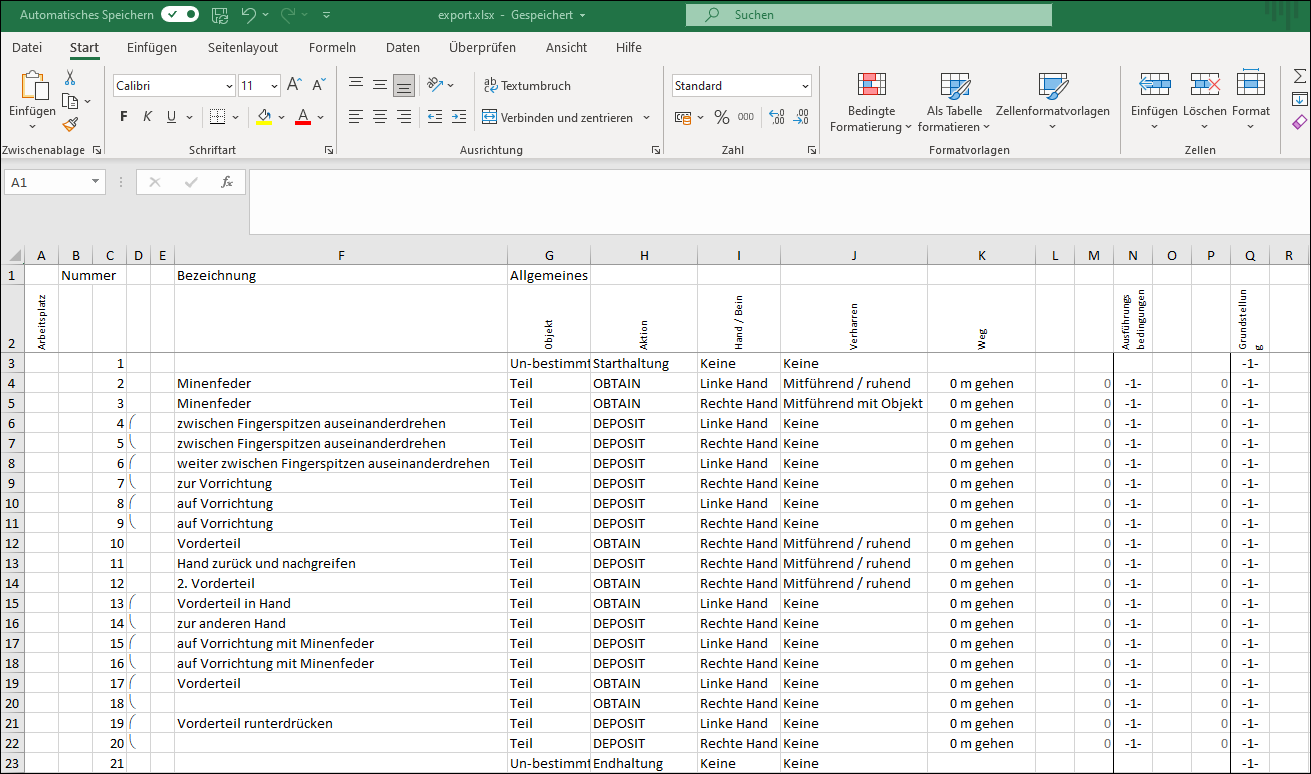Screen dimensions: 1311x774
Task: Decrease font size with small A icon
Action: pyautogui.click(x=319, y=85)
